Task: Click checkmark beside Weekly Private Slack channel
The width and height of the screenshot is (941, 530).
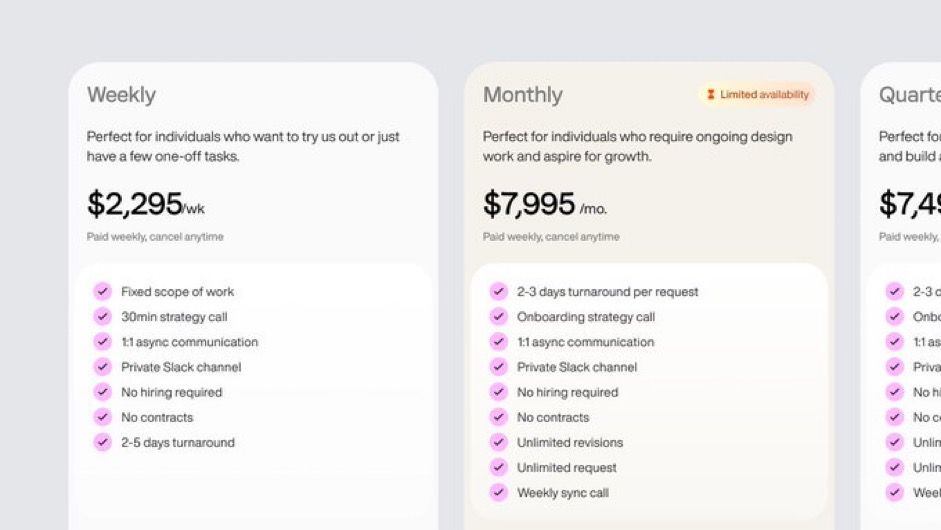Action: [103, 367]
